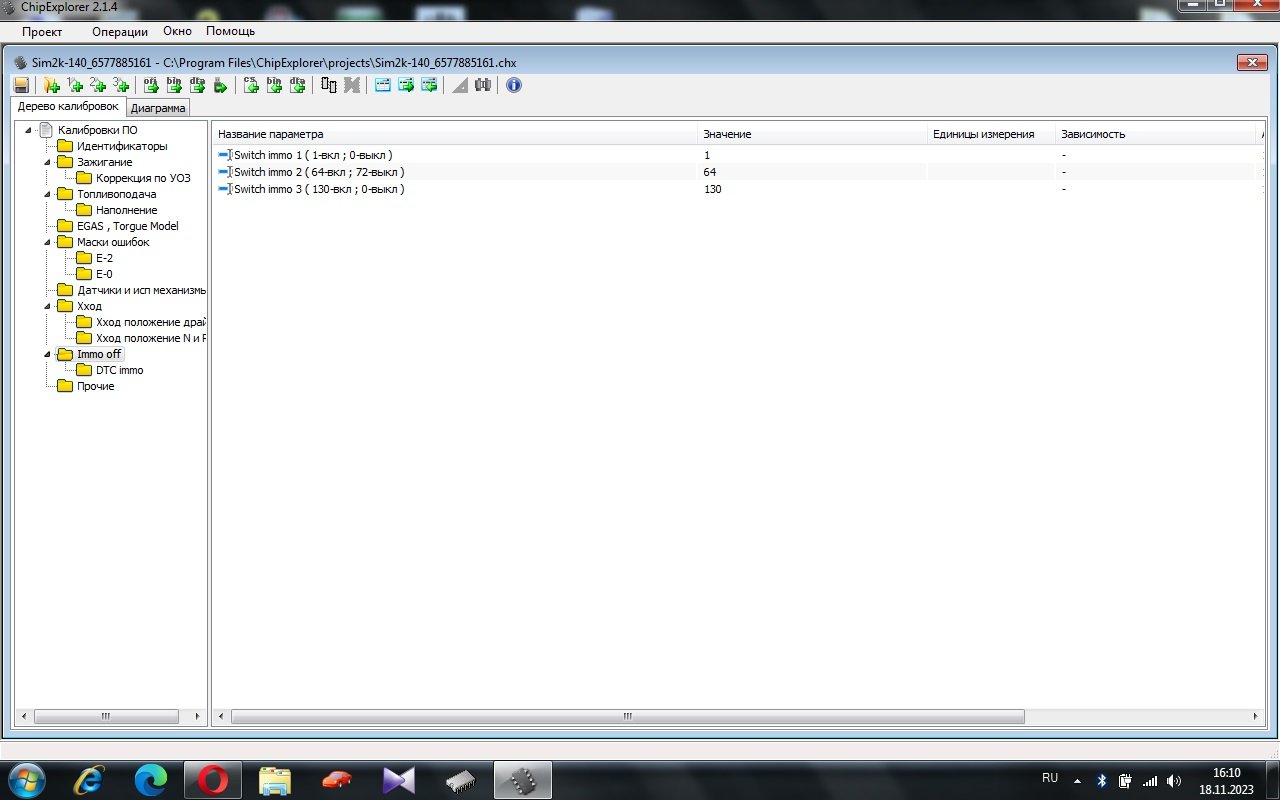Click the save project disk icon

pyautogui.click(x=22, y=85)
